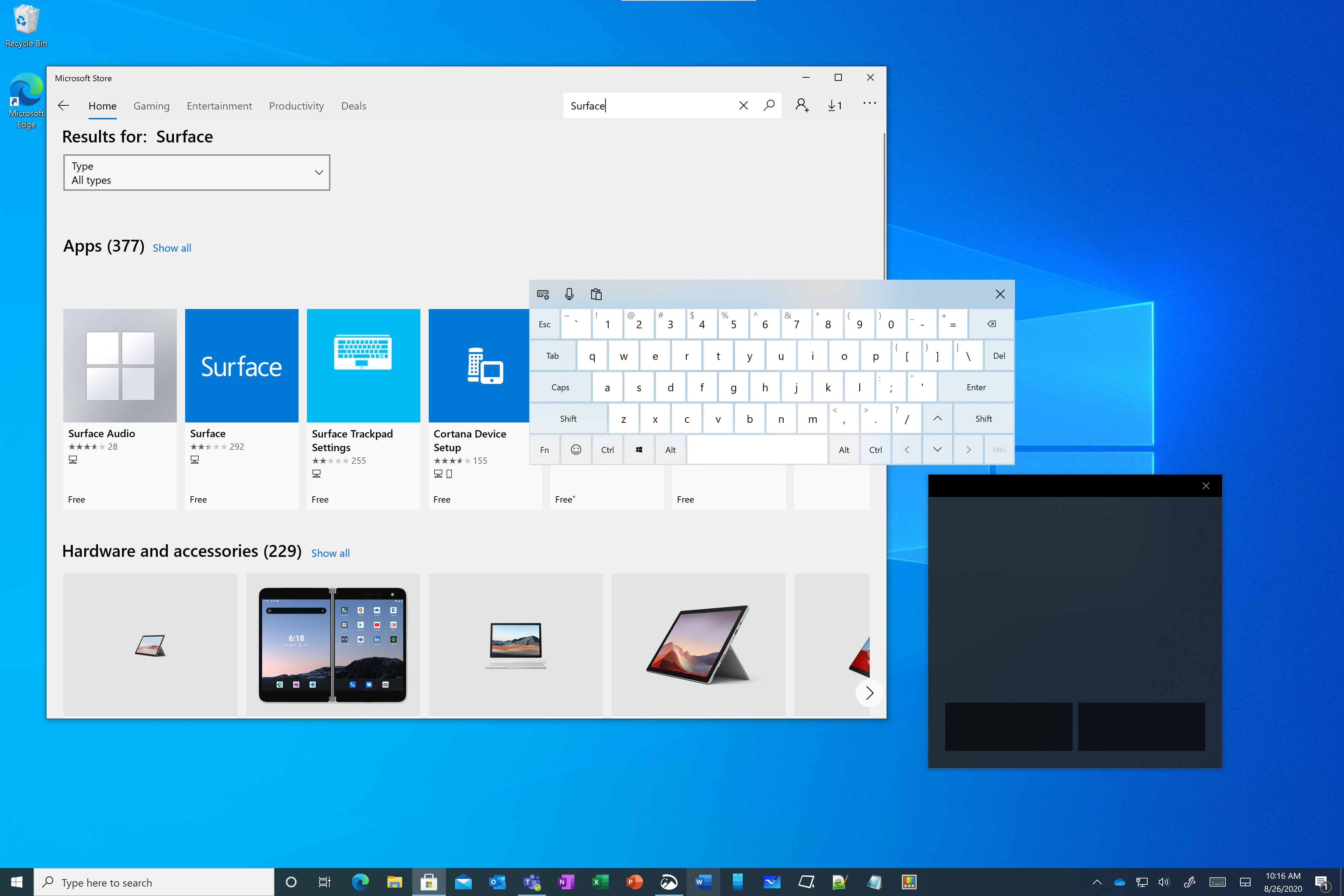Screen dimensions: 1344x896
Task: Click the Microsoft Store search icon
Action: coord(769,105)
